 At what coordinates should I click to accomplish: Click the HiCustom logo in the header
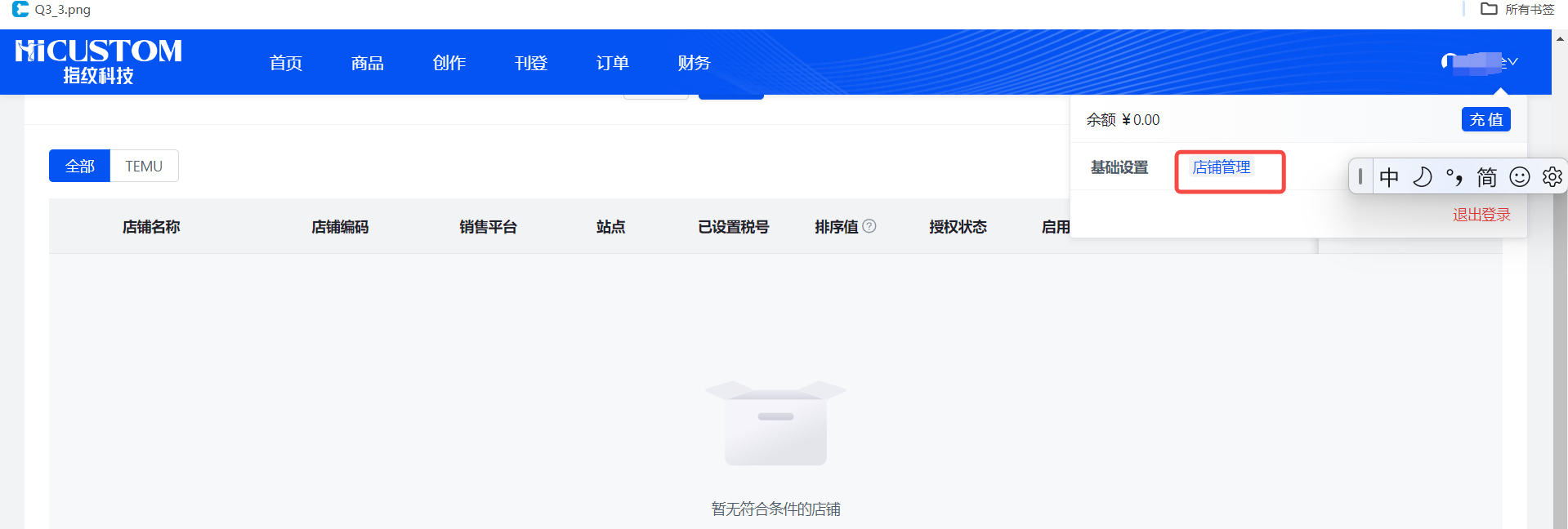pos(98,61)
